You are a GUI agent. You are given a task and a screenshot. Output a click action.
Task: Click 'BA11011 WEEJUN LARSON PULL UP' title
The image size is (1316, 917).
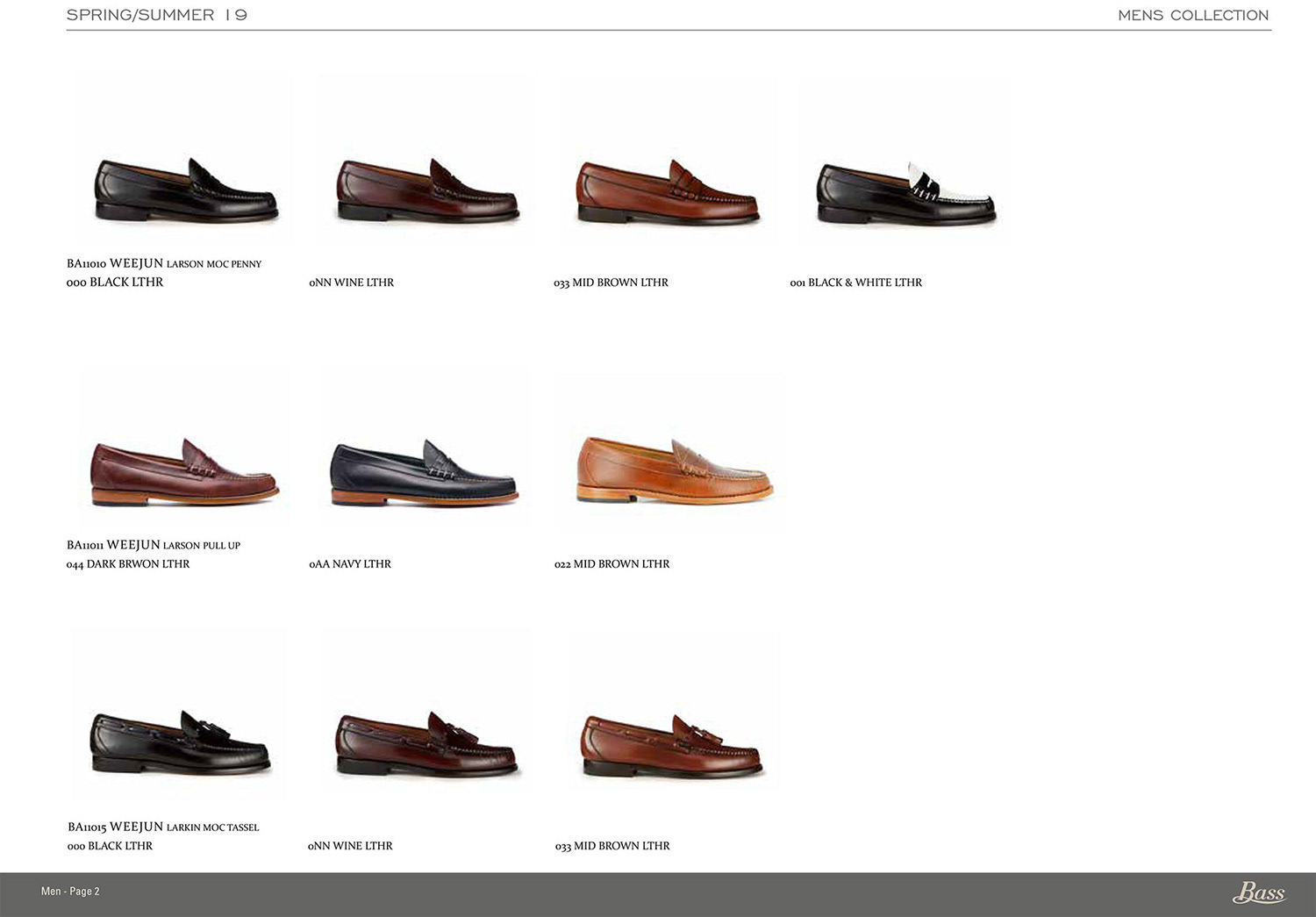click(154, 545)
